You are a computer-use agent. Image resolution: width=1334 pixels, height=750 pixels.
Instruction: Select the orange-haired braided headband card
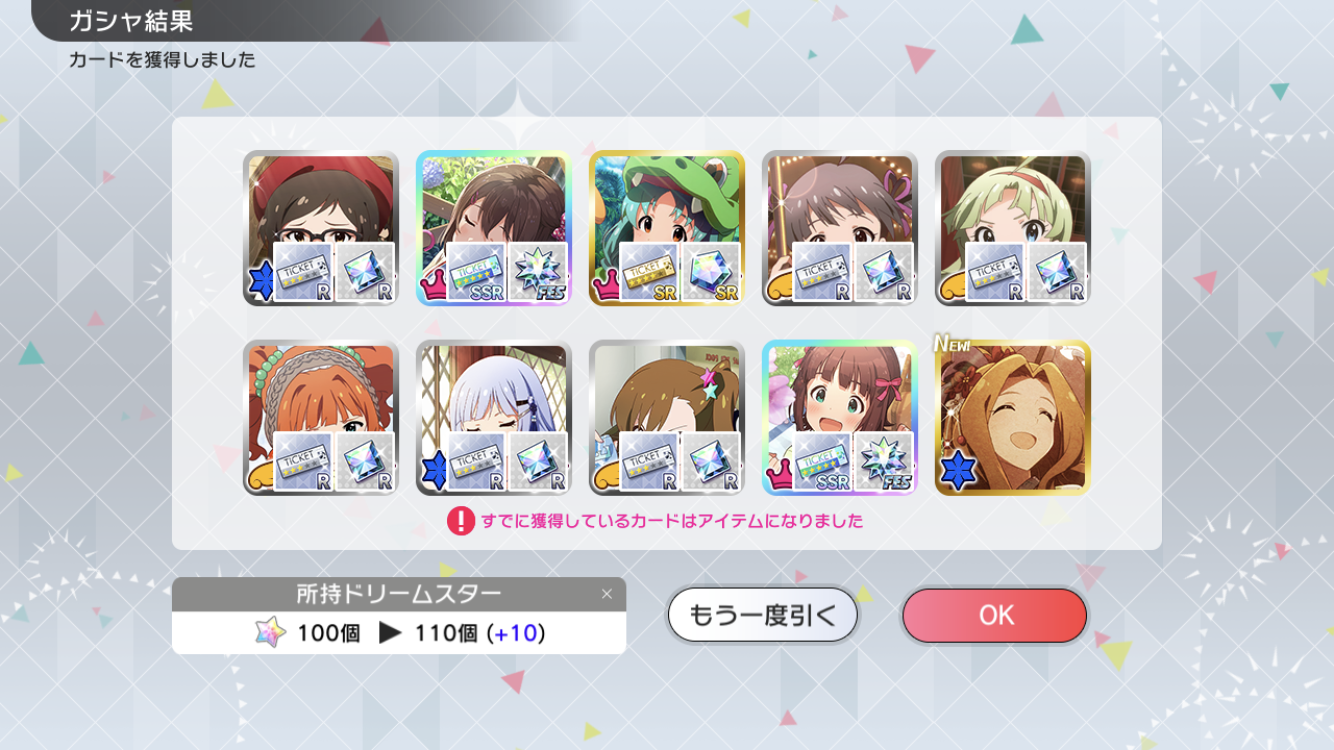pos(320,418)
